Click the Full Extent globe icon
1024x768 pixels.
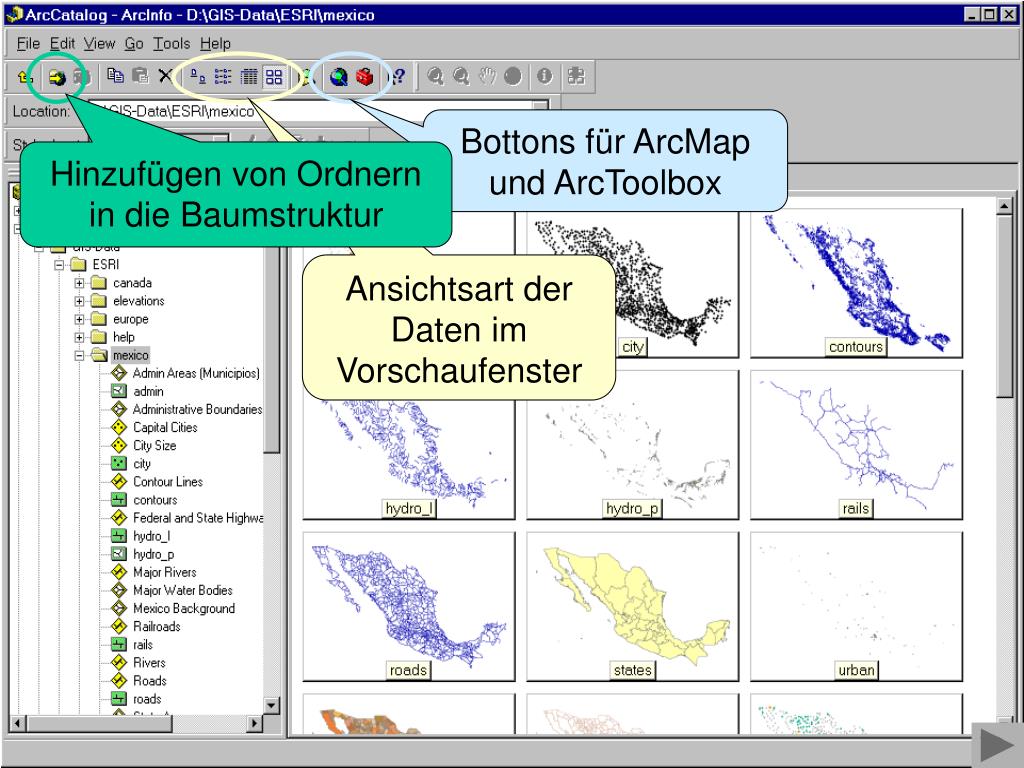513,77
